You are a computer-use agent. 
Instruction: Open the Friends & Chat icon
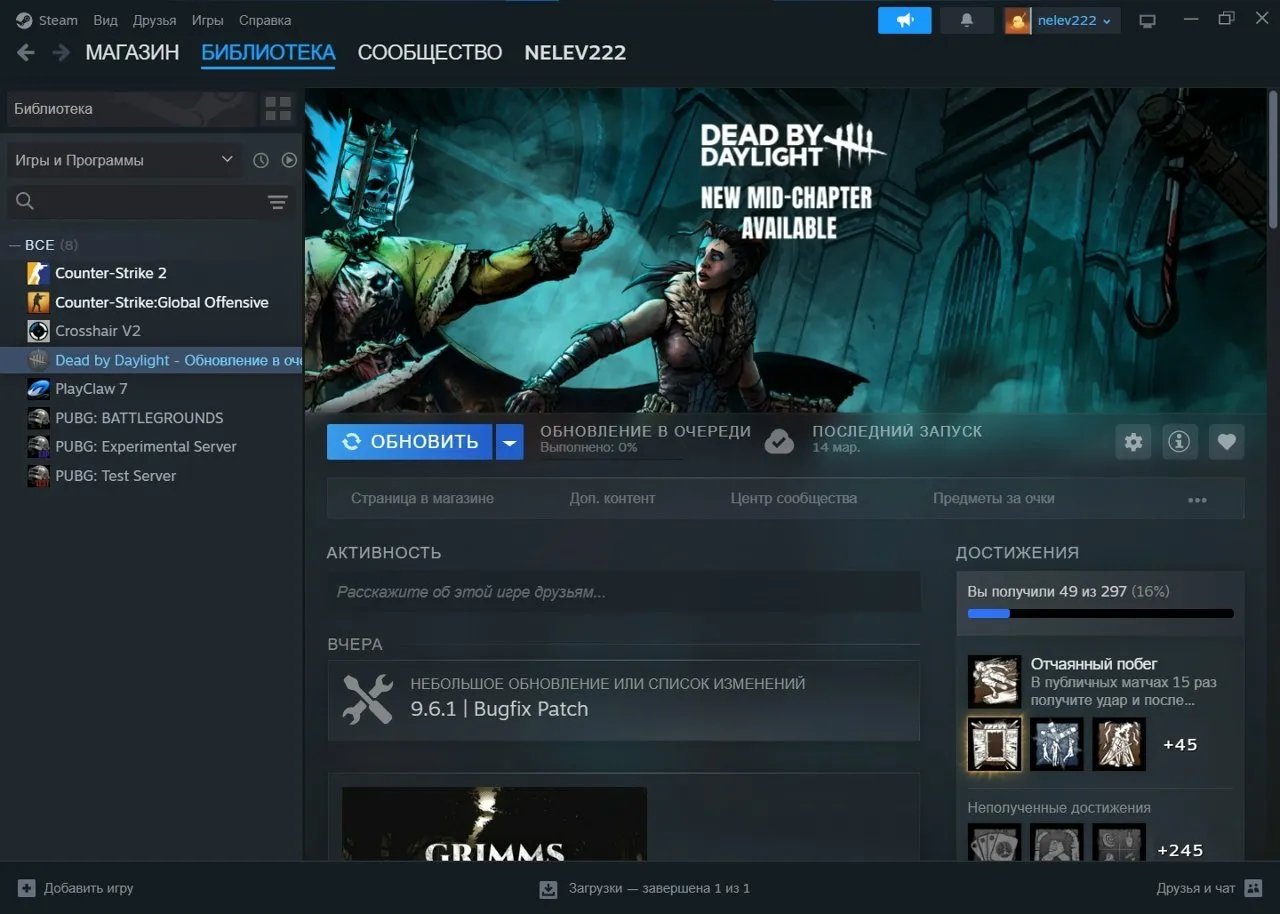click(x=1254, y=888)
